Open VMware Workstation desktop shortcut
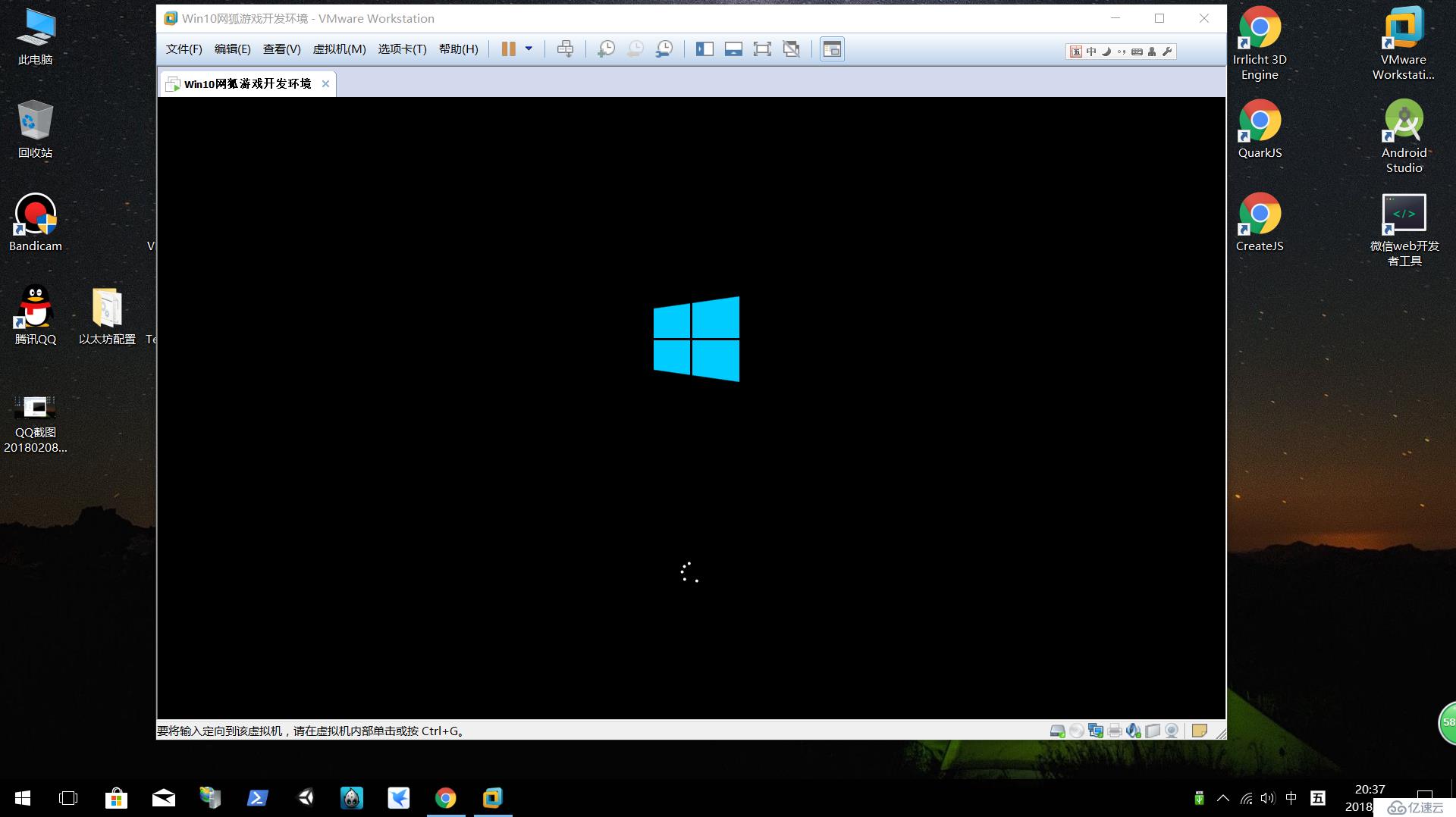 click(1404, 43)
